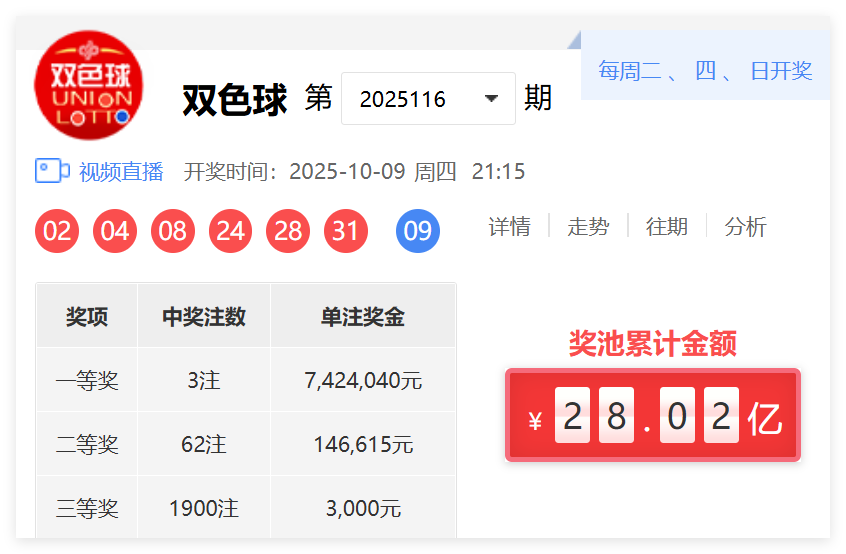Screen dimensions: 846x554
Task: Click red ball number 24
Action: [x=230, y=231]
